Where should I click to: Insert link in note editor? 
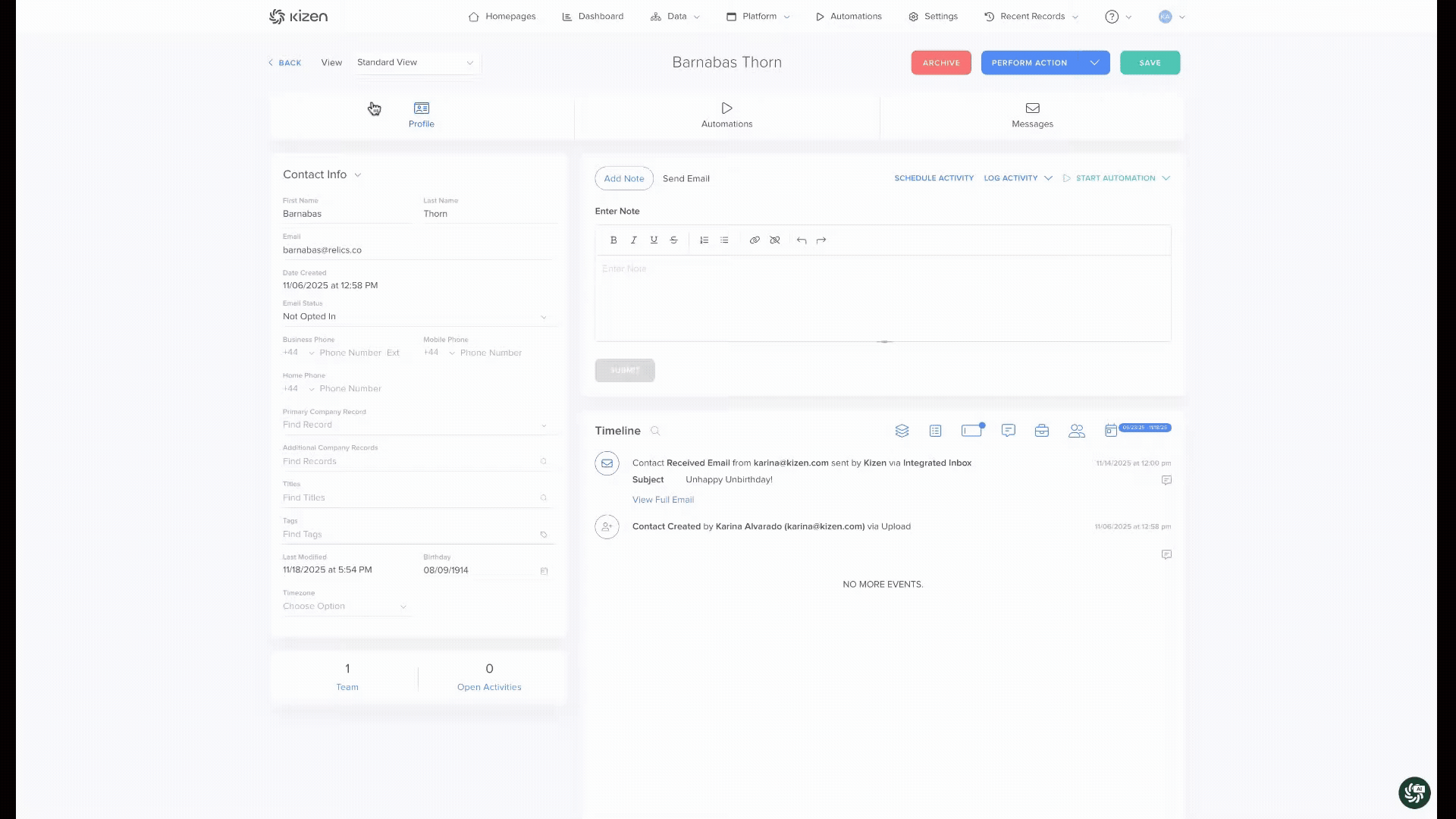click(x=755, y=240)
